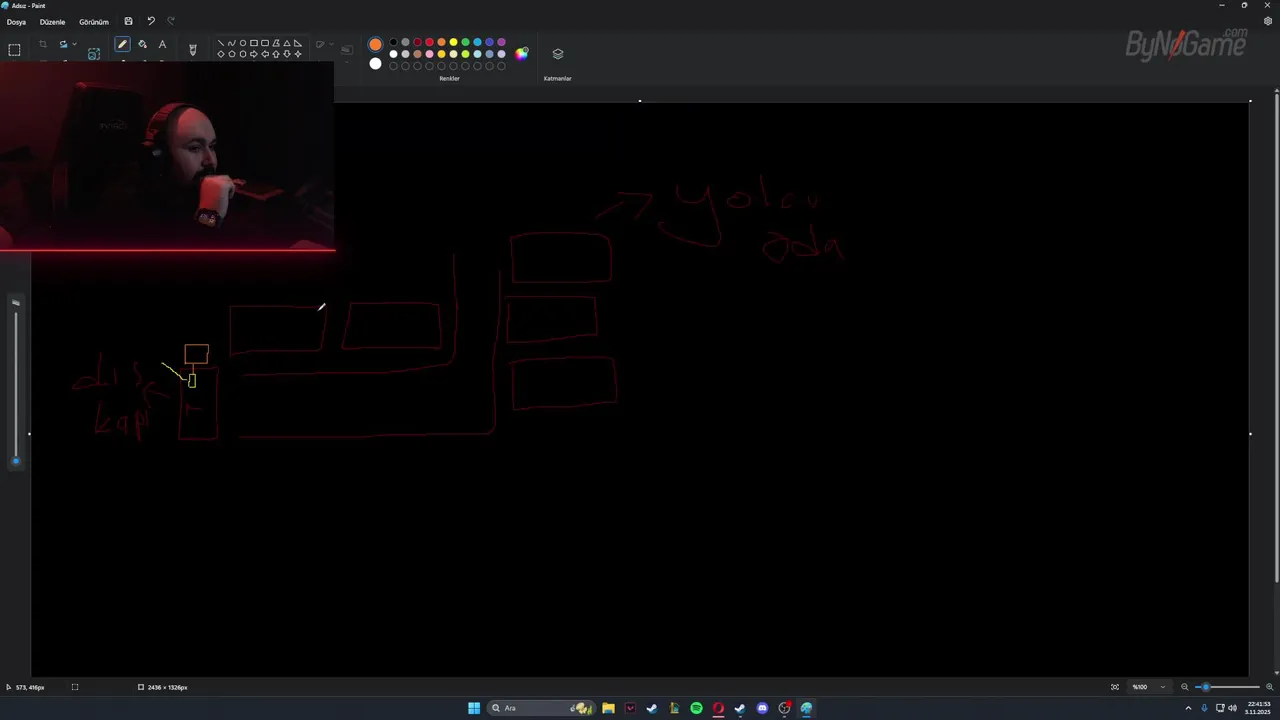Open the Brushes tool
Viewport: 1280px width, 720px height.
click(193, 49)
